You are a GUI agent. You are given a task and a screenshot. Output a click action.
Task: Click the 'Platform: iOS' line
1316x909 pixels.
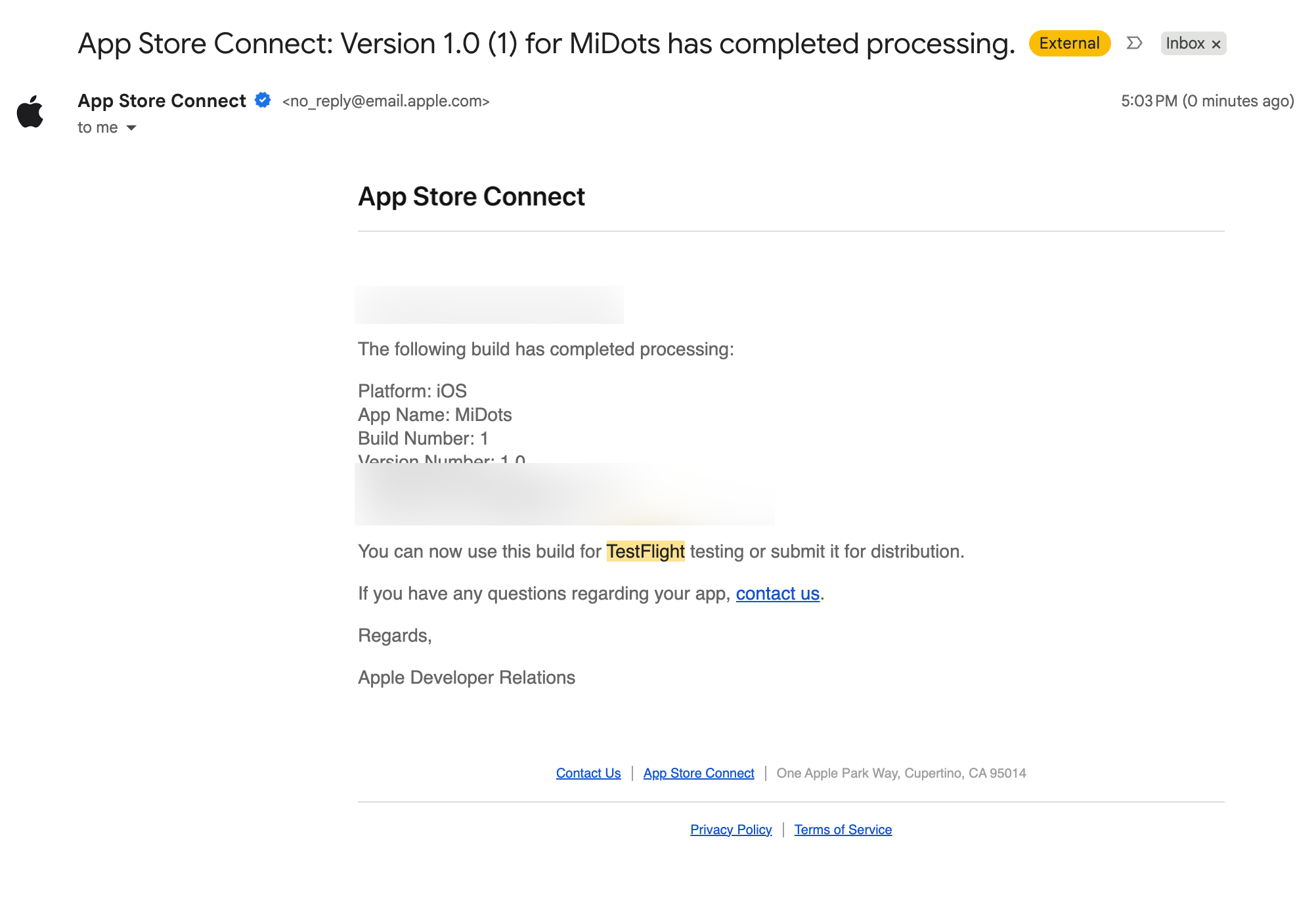click(x=412, y=391)
